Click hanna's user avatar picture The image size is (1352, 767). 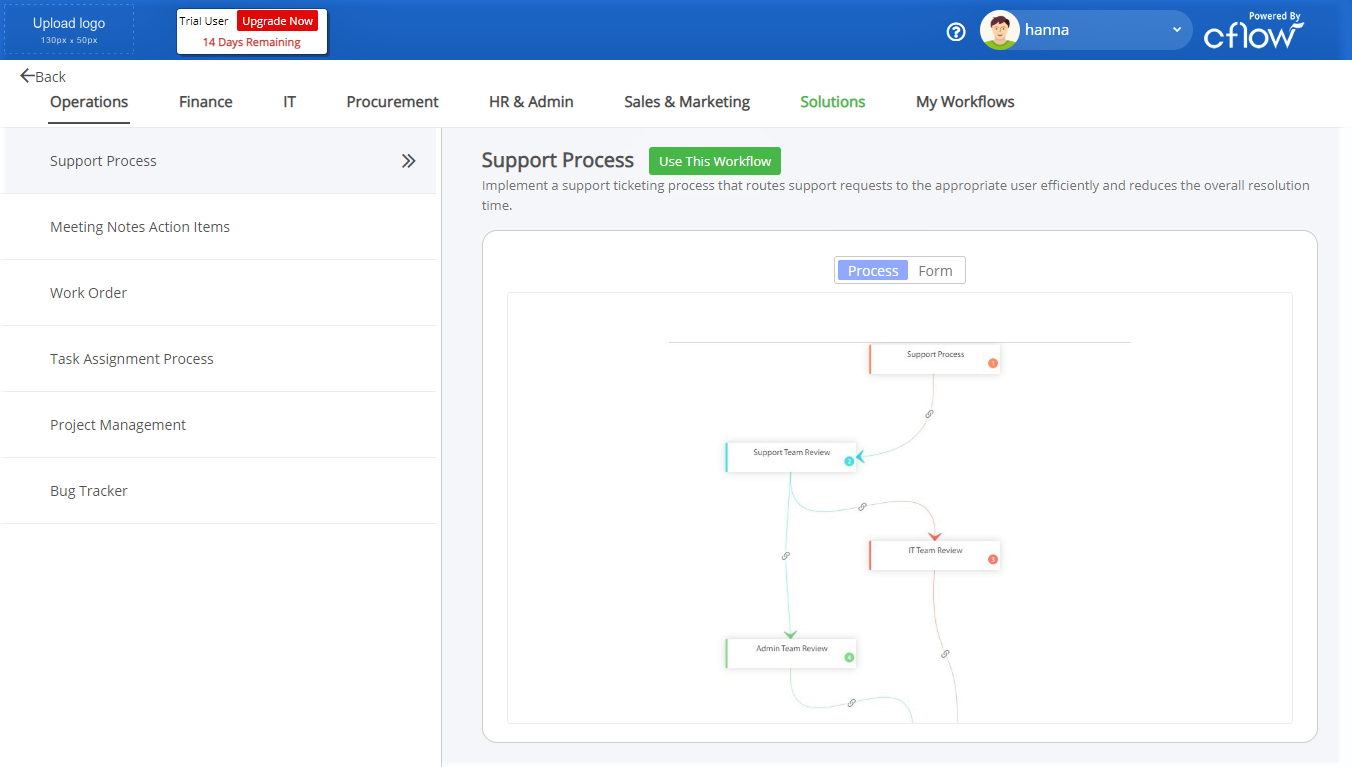[999, 30]
